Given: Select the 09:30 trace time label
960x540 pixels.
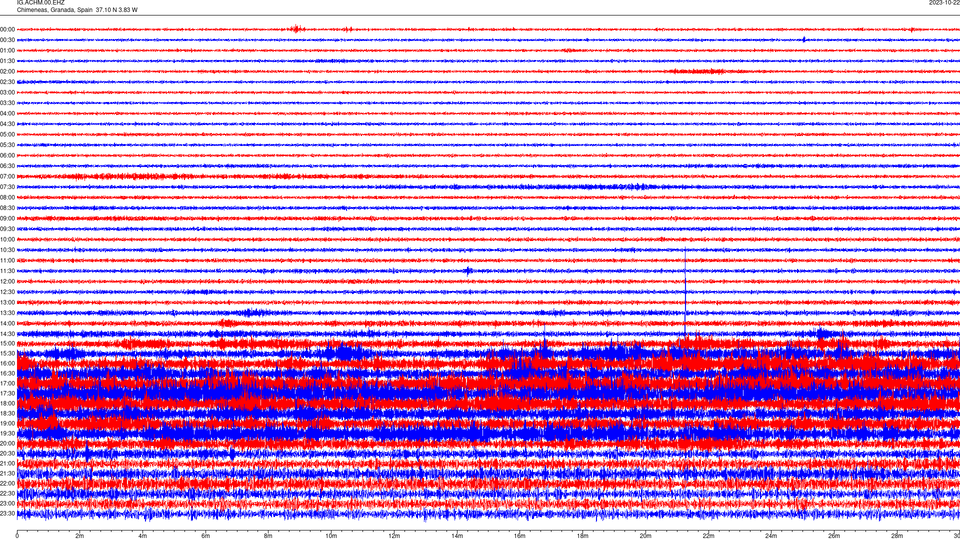Looking at the screenshot, I should click(7, 229).
